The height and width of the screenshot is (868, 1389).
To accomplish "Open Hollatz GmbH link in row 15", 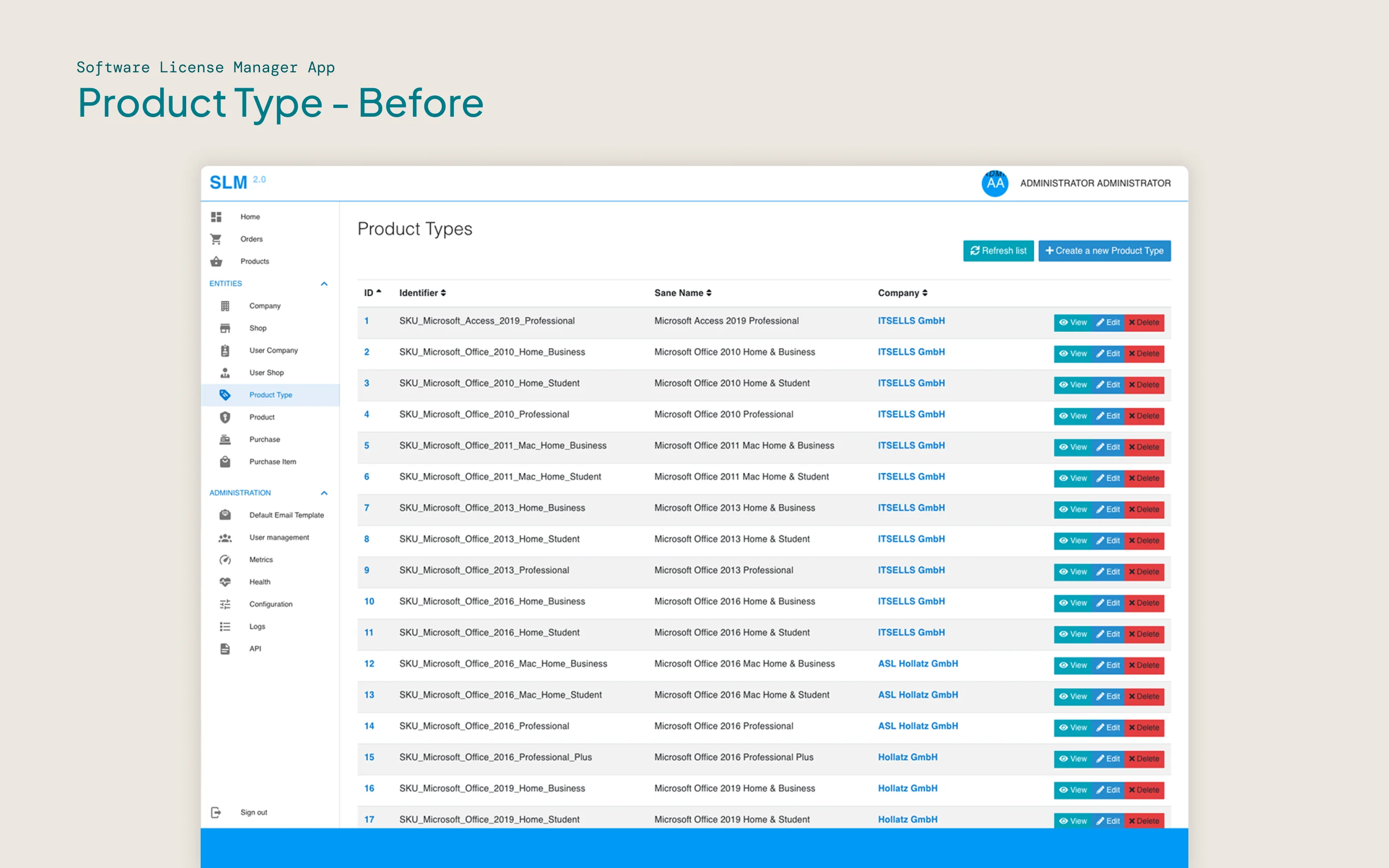I will (908, 757).
